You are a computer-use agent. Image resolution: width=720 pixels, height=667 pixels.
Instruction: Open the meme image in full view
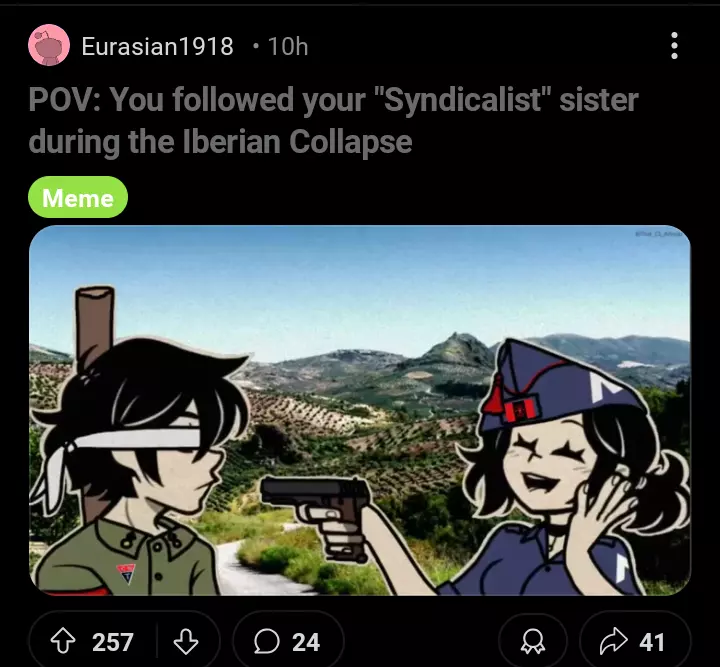360,410
